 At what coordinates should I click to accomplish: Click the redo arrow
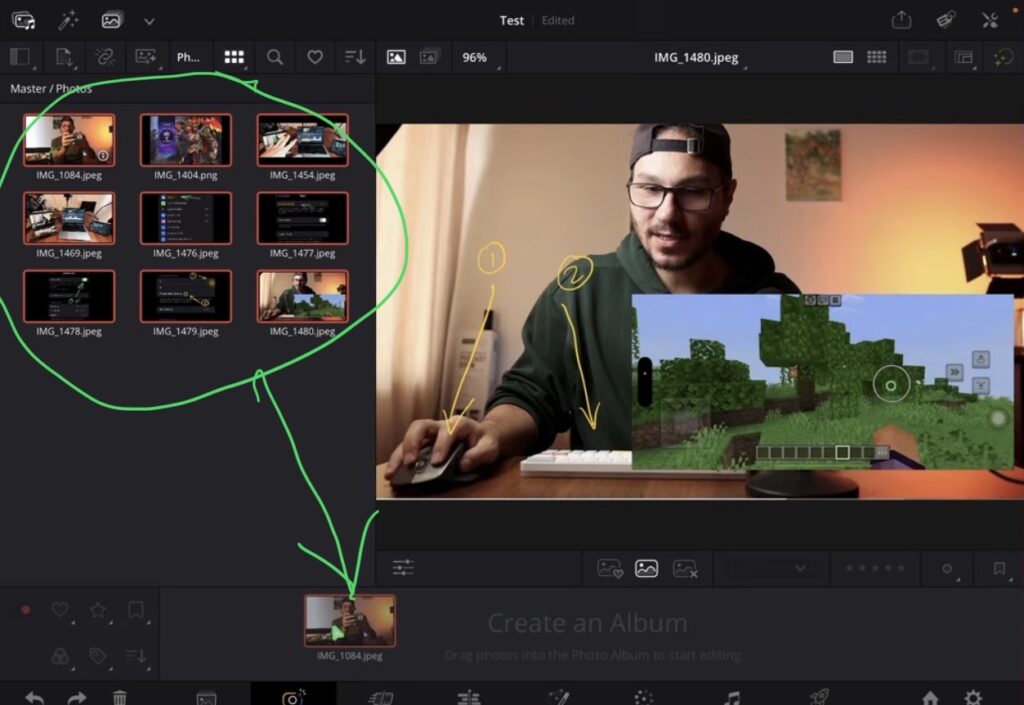pyautogui.click(x=77, y=698)
